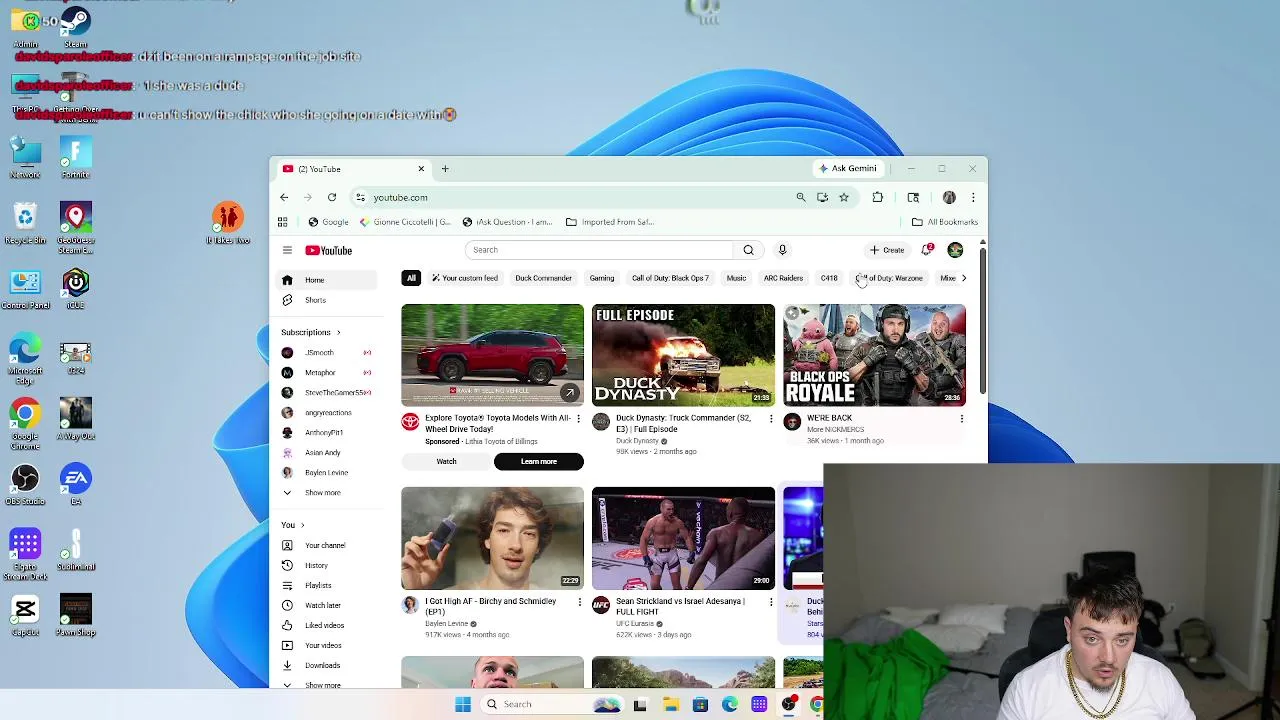Open options menu for Duck Dynasty video
Image resolution: width=1280 pixels, height=720 pixels.
pyautogui.click(x=770, y=419)
